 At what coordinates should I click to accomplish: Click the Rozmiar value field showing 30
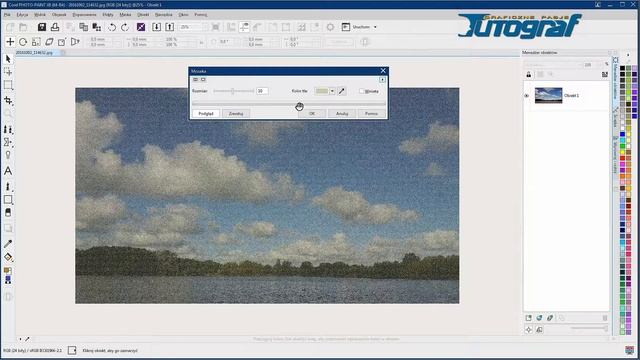coord(262,91)
